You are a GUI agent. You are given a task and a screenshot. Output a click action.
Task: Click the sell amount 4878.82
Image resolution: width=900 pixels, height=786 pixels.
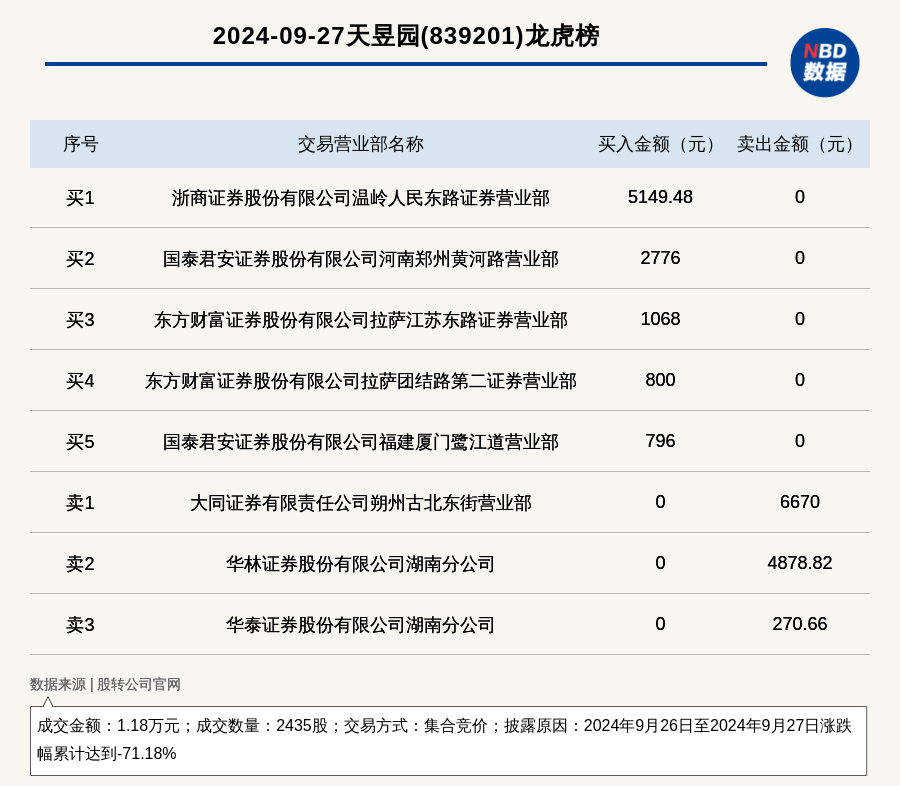tap(800, 563)
